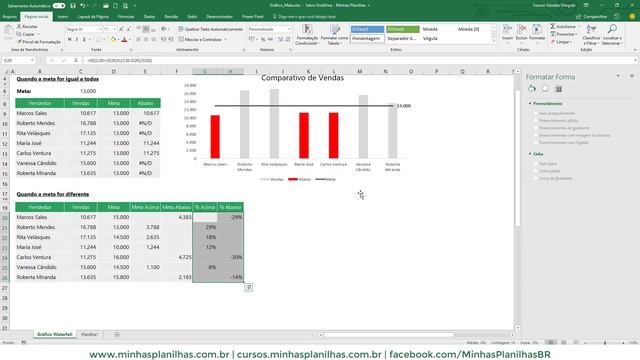The width and height of the screenshot is (640, 360).
Task: Open the Arquivo tab
Action: [x=9, y=16]
